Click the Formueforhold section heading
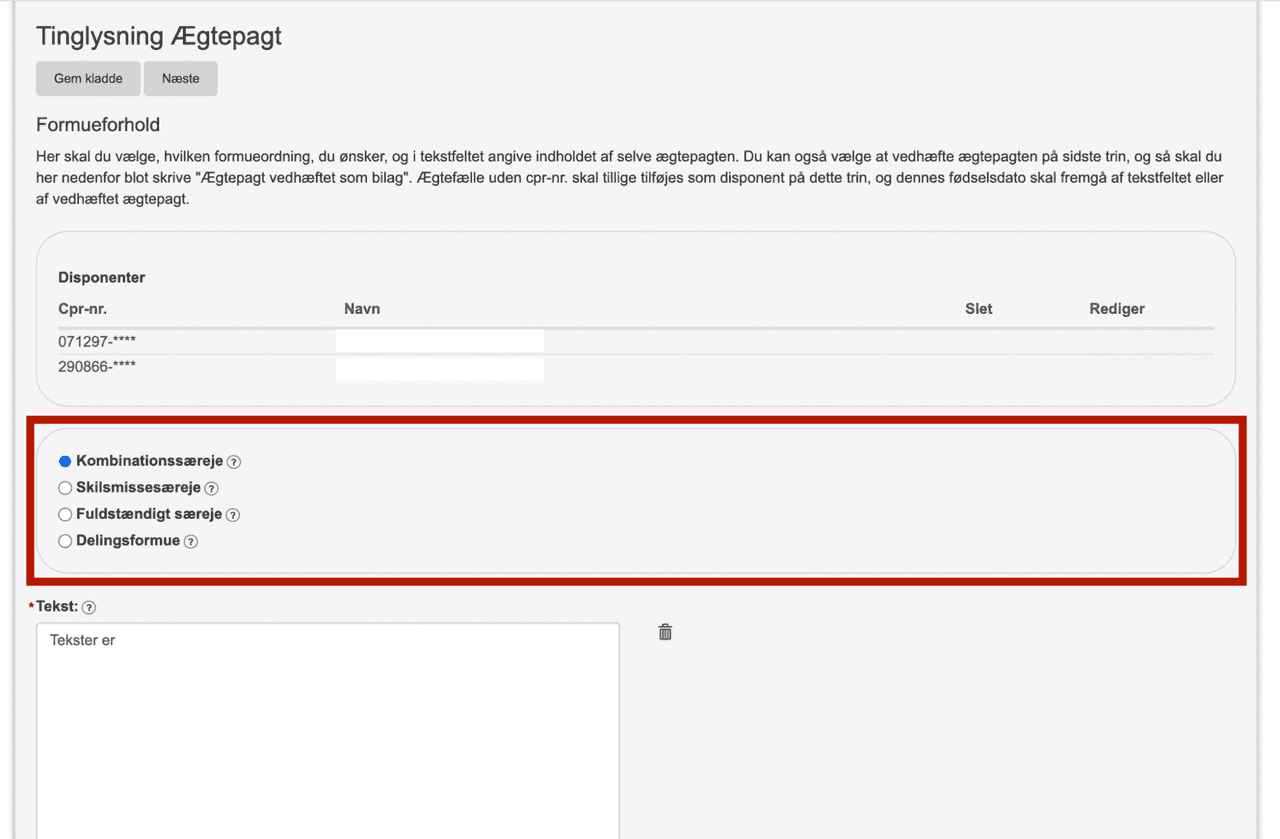Screen dimensions: 1280x839 point(98,125)
